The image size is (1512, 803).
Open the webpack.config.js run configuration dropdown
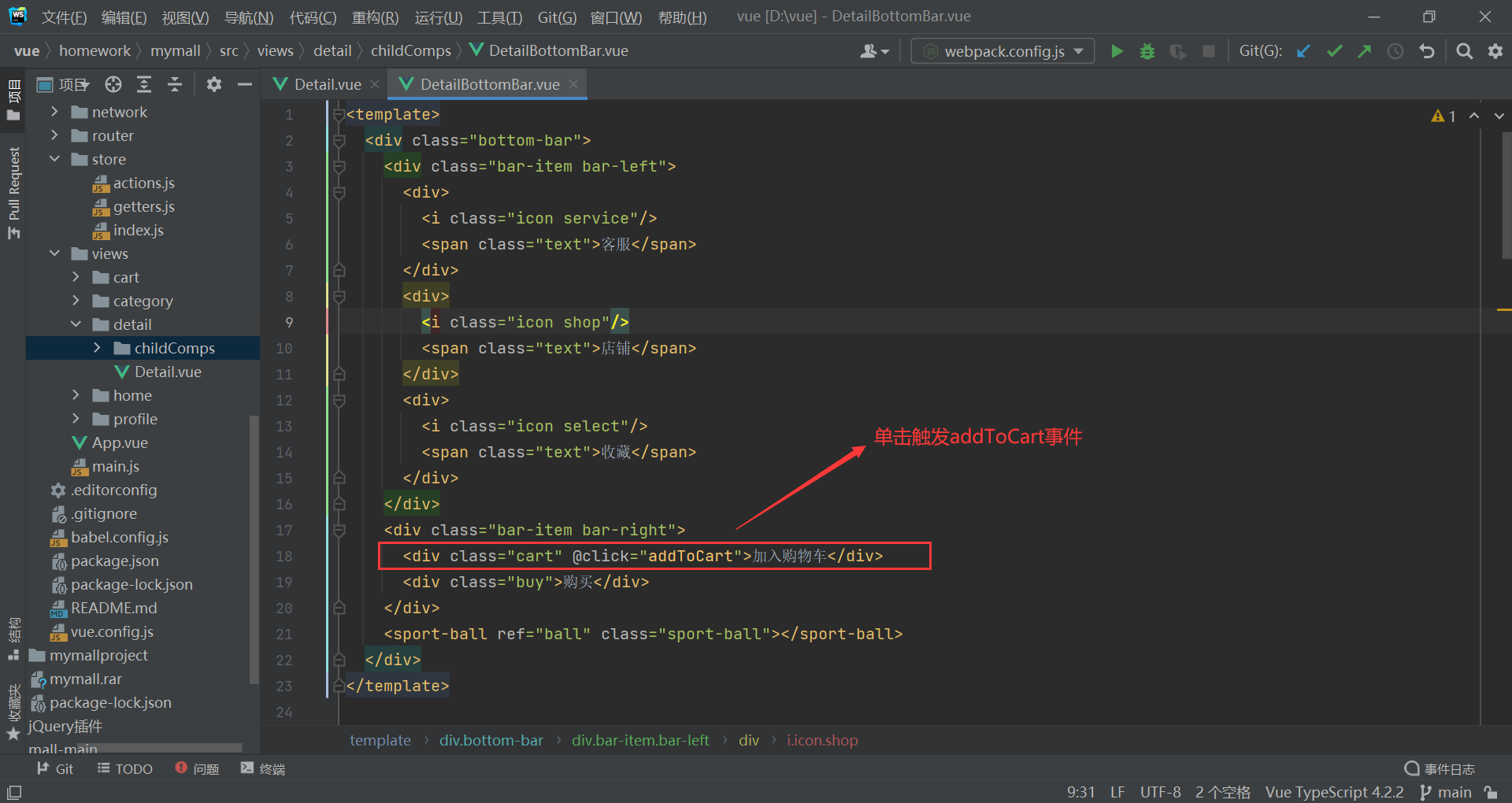[x=1002, y=51]
